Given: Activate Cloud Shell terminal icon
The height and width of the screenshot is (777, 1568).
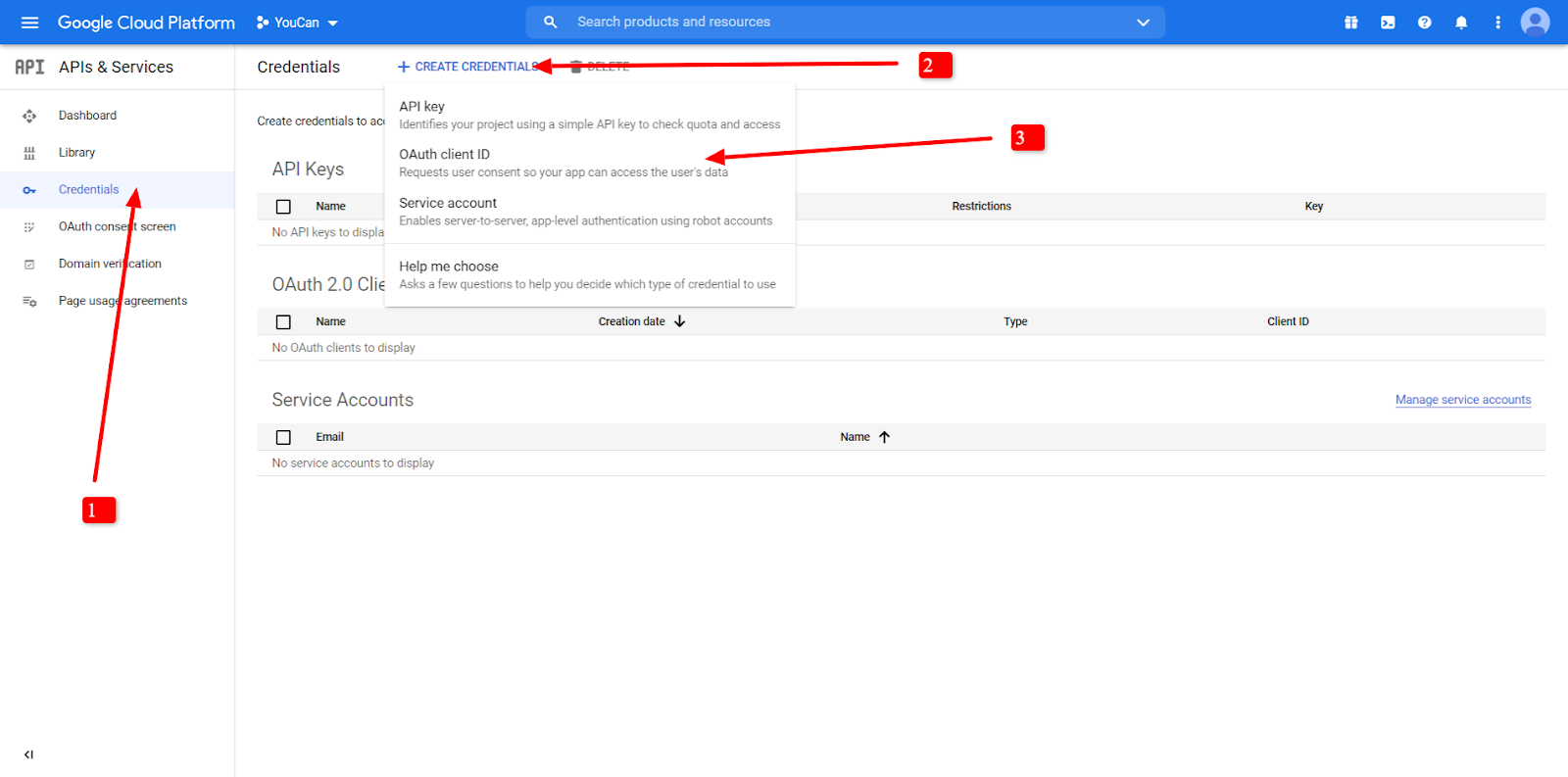Looking at the screenshot, I should point(1388,23).
